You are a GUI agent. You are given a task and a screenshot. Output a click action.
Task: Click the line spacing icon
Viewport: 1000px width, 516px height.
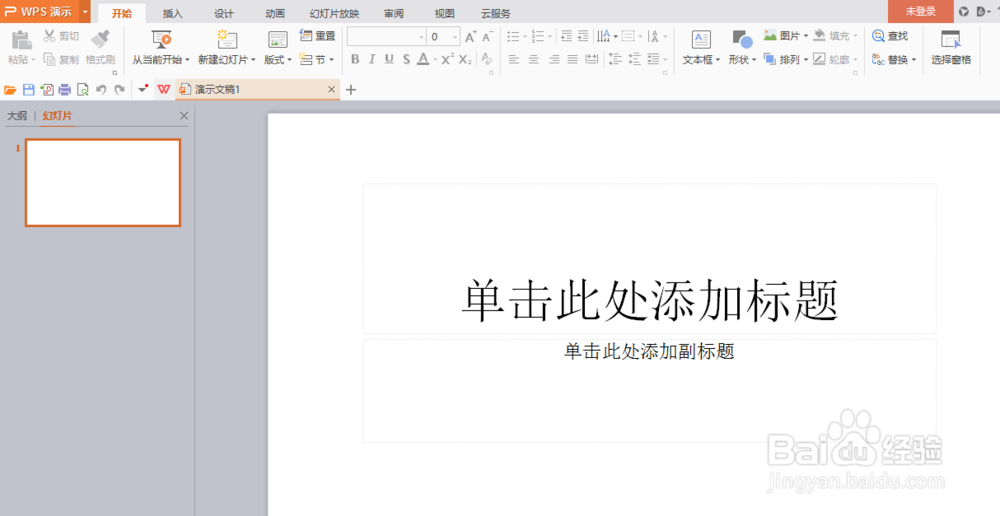pos(615,59)
